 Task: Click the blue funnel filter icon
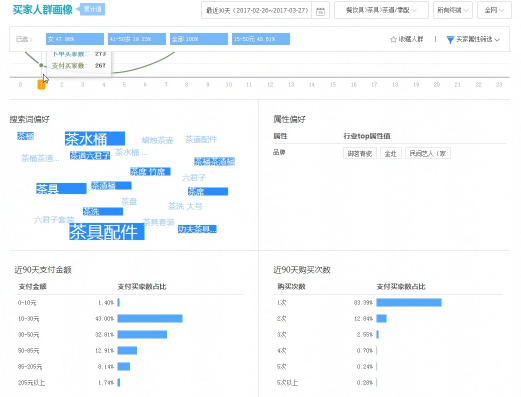[450, 40]
